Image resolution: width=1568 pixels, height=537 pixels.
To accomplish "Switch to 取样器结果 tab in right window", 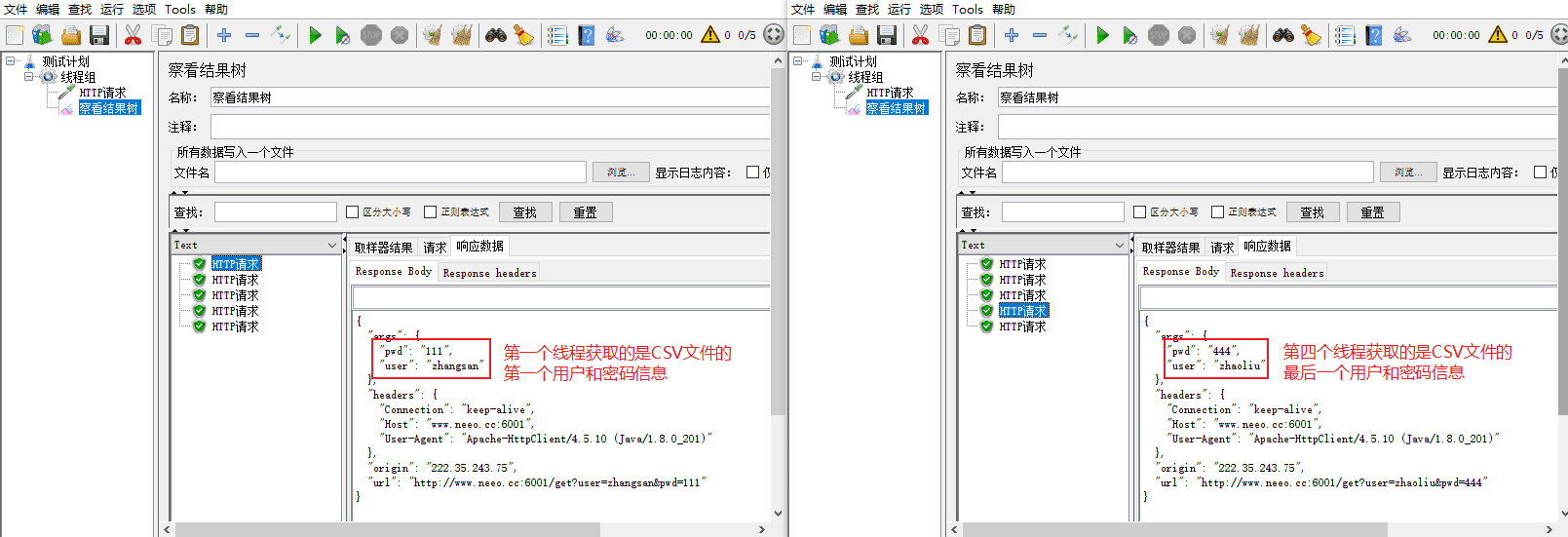I will point(1170,248).
